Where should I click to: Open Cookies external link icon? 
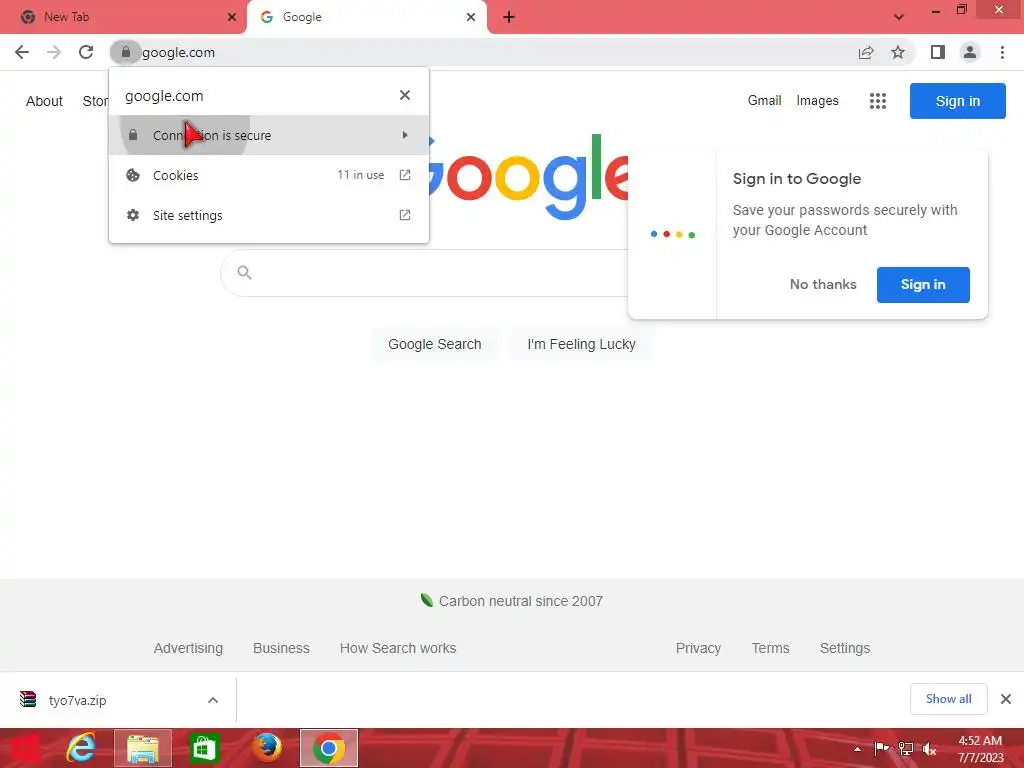click(x=405, y=175)
